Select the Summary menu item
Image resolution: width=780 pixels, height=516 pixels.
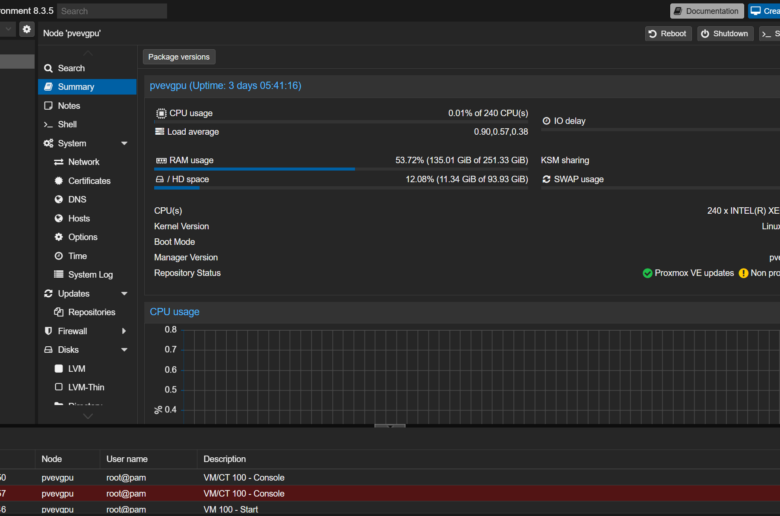coord(87,87)
